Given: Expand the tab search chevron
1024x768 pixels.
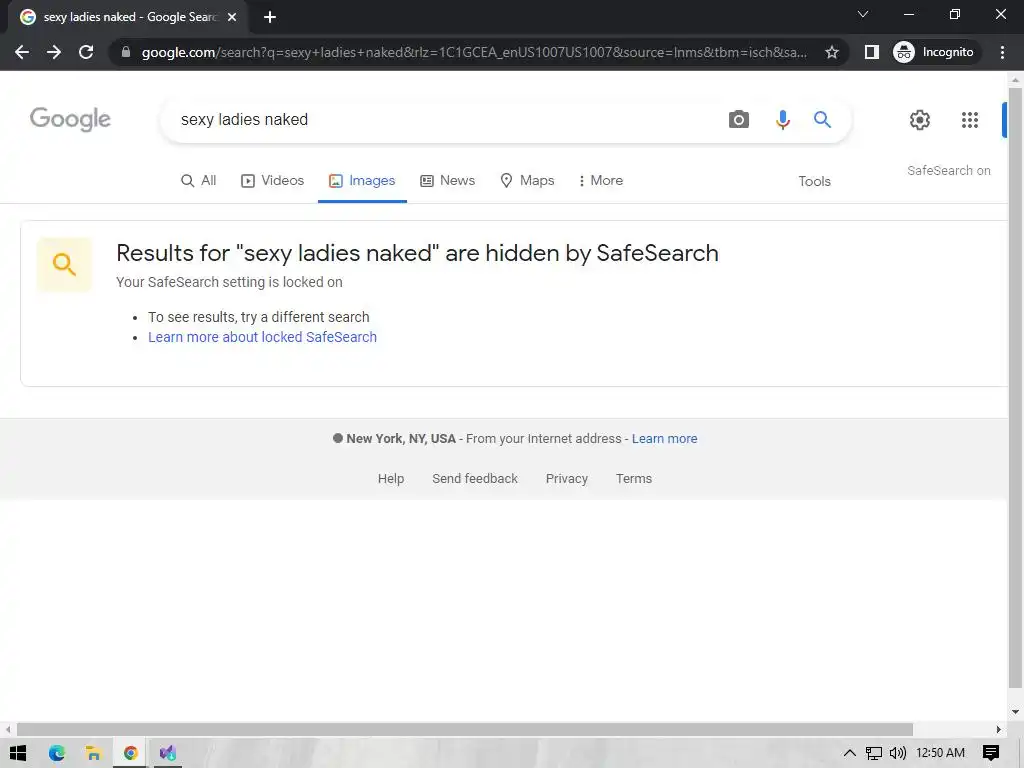Looking at the screenshot, I should (863, 14).
